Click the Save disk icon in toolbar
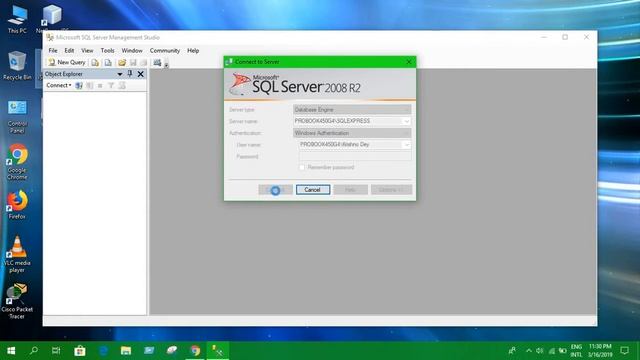 [x=133, y=62]
